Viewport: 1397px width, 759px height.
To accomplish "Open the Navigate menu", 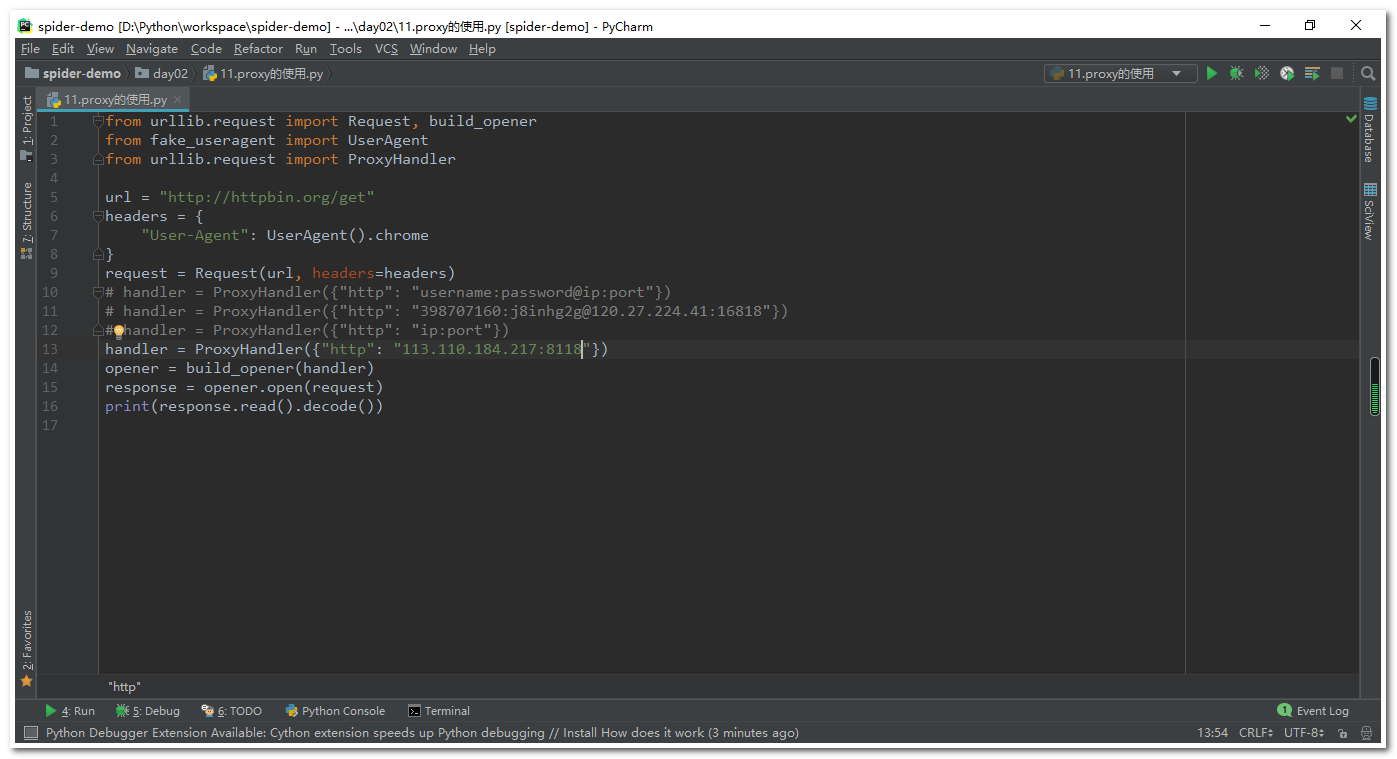I will 152,49.
